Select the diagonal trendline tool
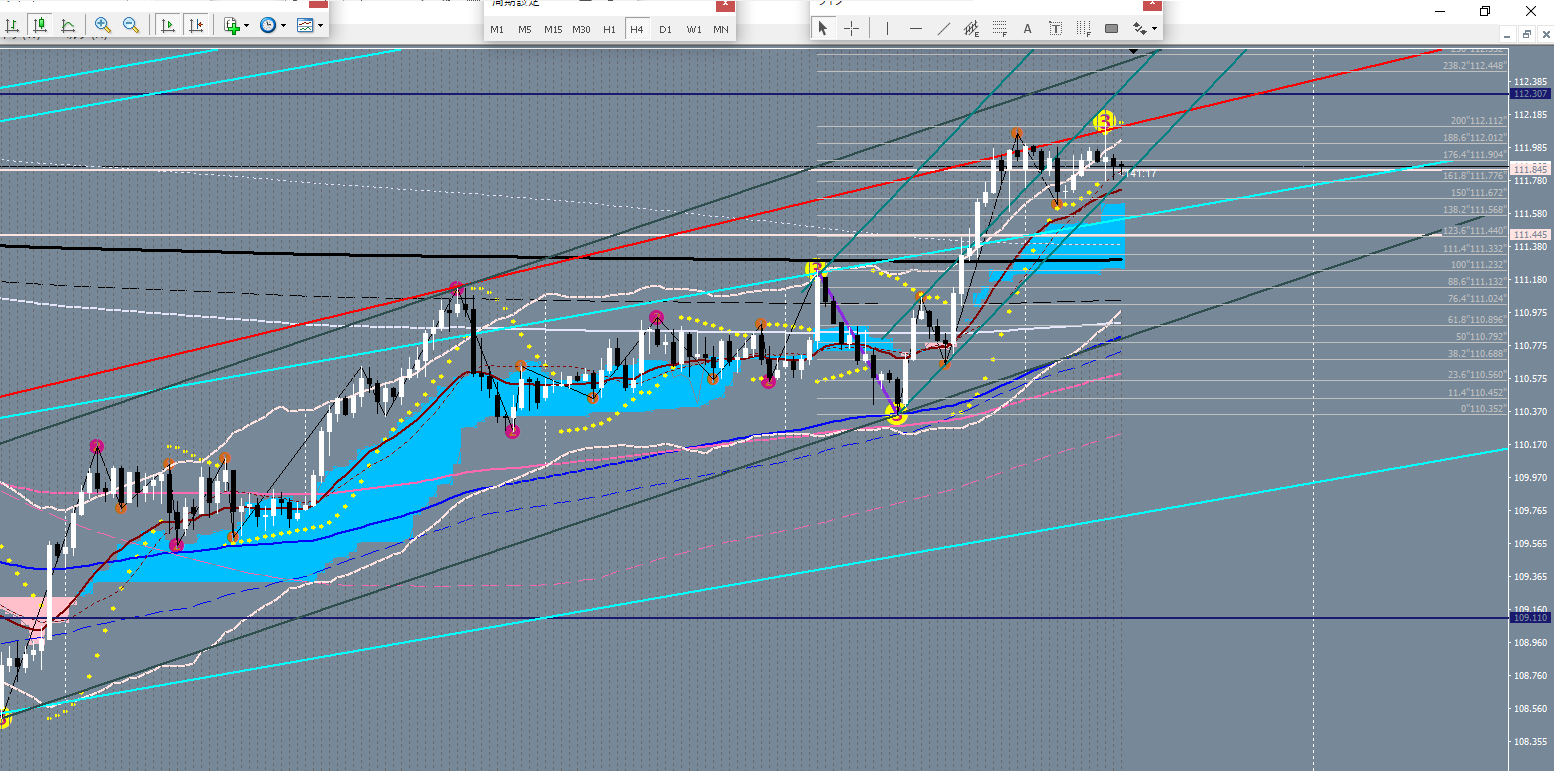Viewport: 1554px width, 771px height. [943, 28]
